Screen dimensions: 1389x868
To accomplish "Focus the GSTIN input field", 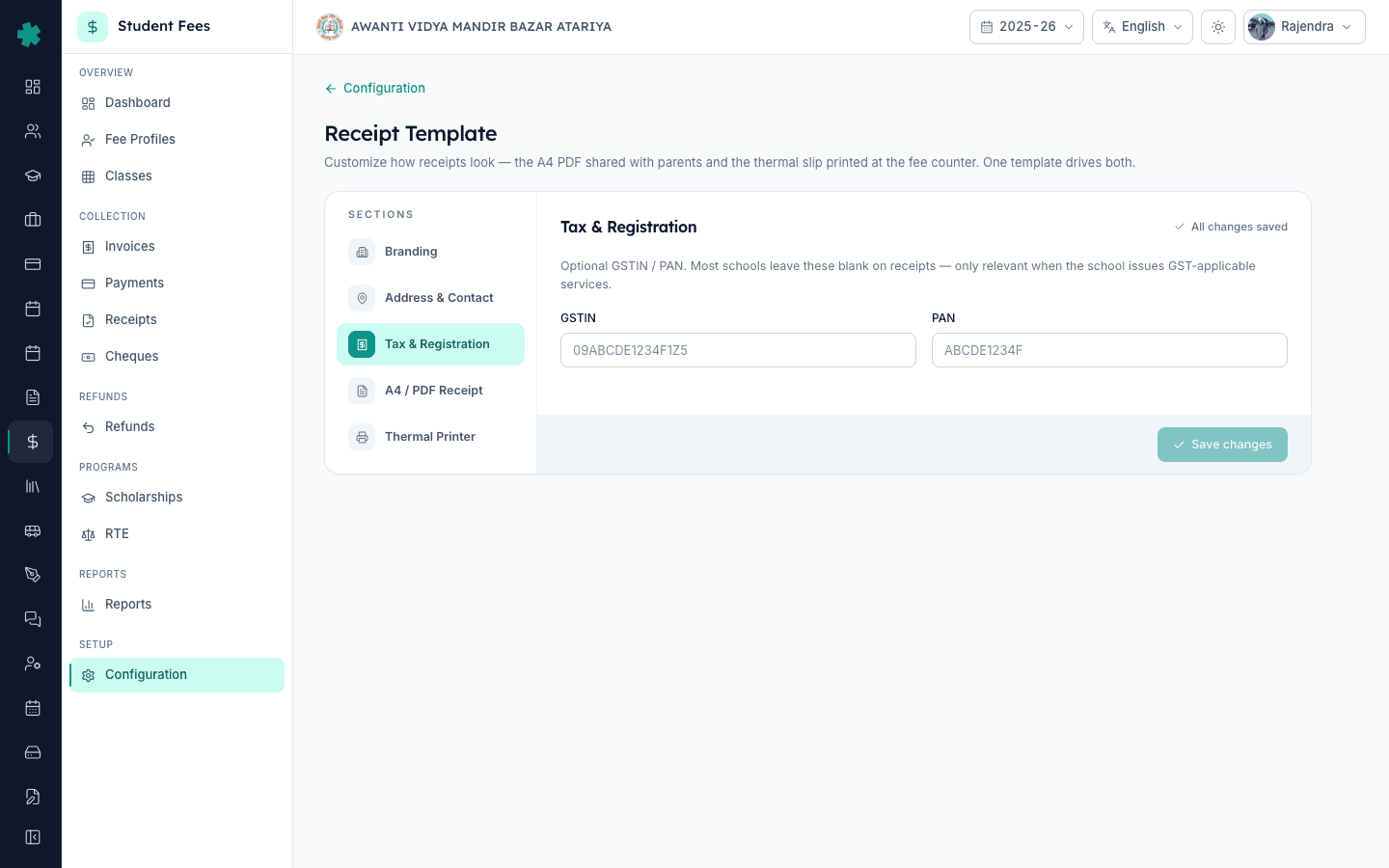I will 738,350.
